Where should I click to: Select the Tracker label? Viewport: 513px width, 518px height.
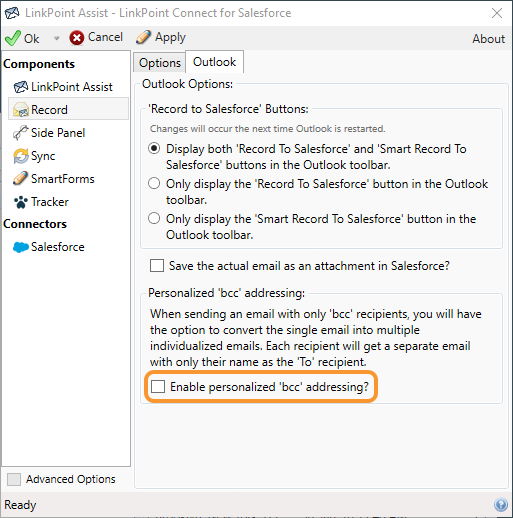[x=50, y=202]
